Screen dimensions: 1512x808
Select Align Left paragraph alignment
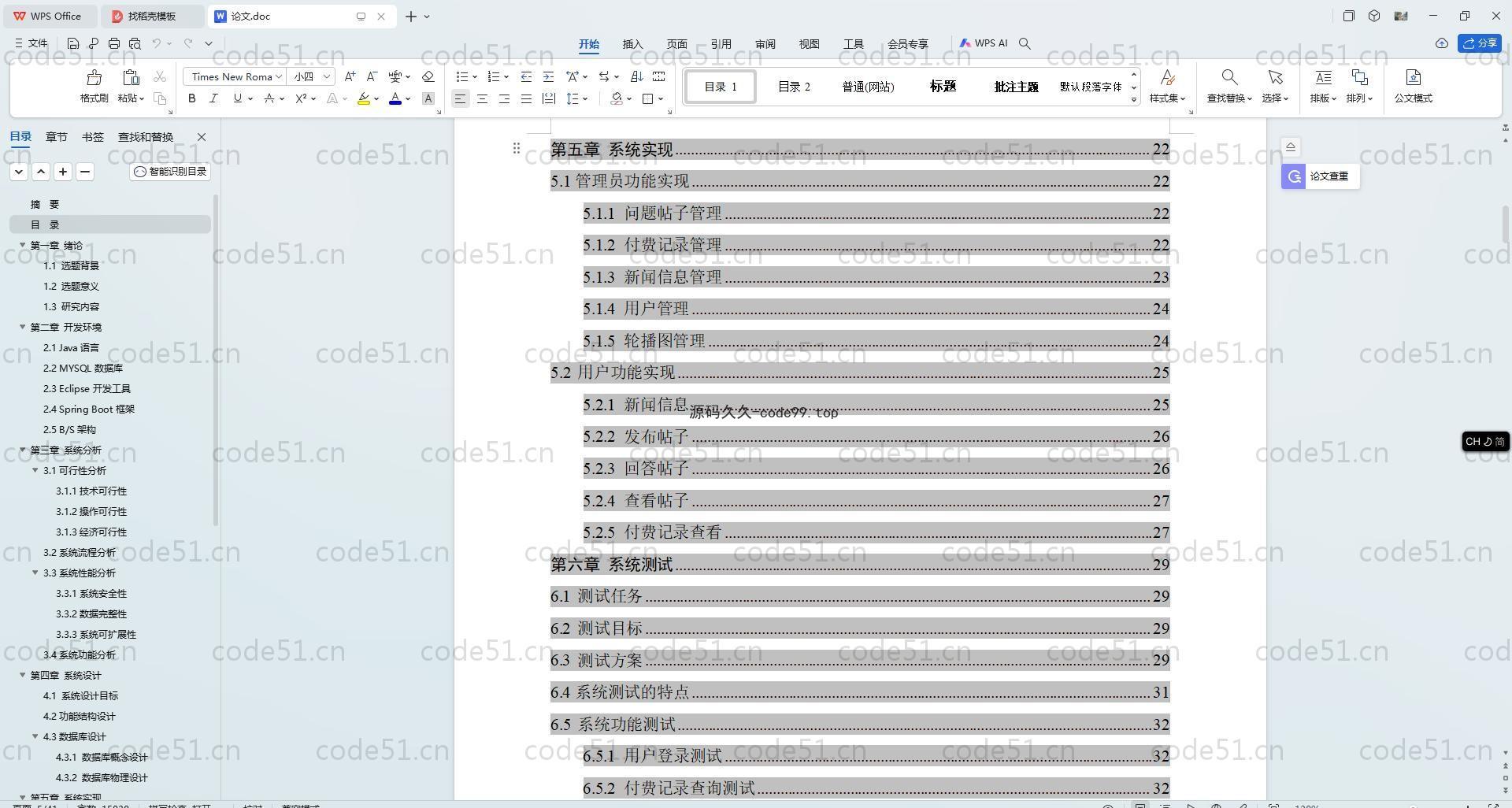tap(460, 98)
